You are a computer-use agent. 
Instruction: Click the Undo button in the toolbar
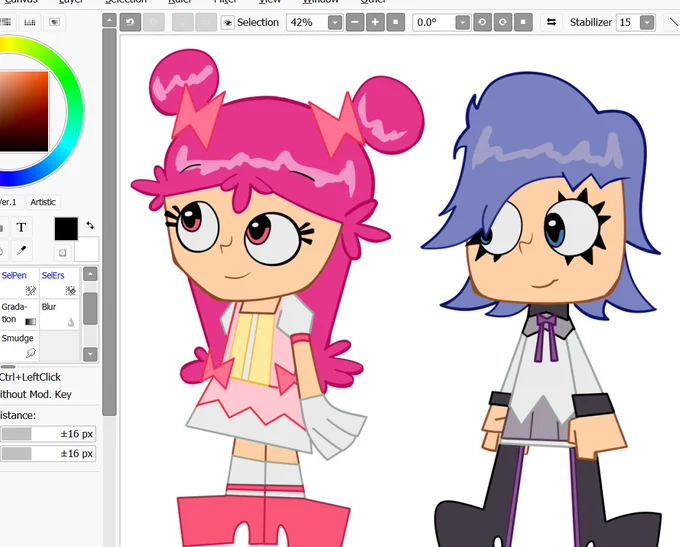point(130,22)
